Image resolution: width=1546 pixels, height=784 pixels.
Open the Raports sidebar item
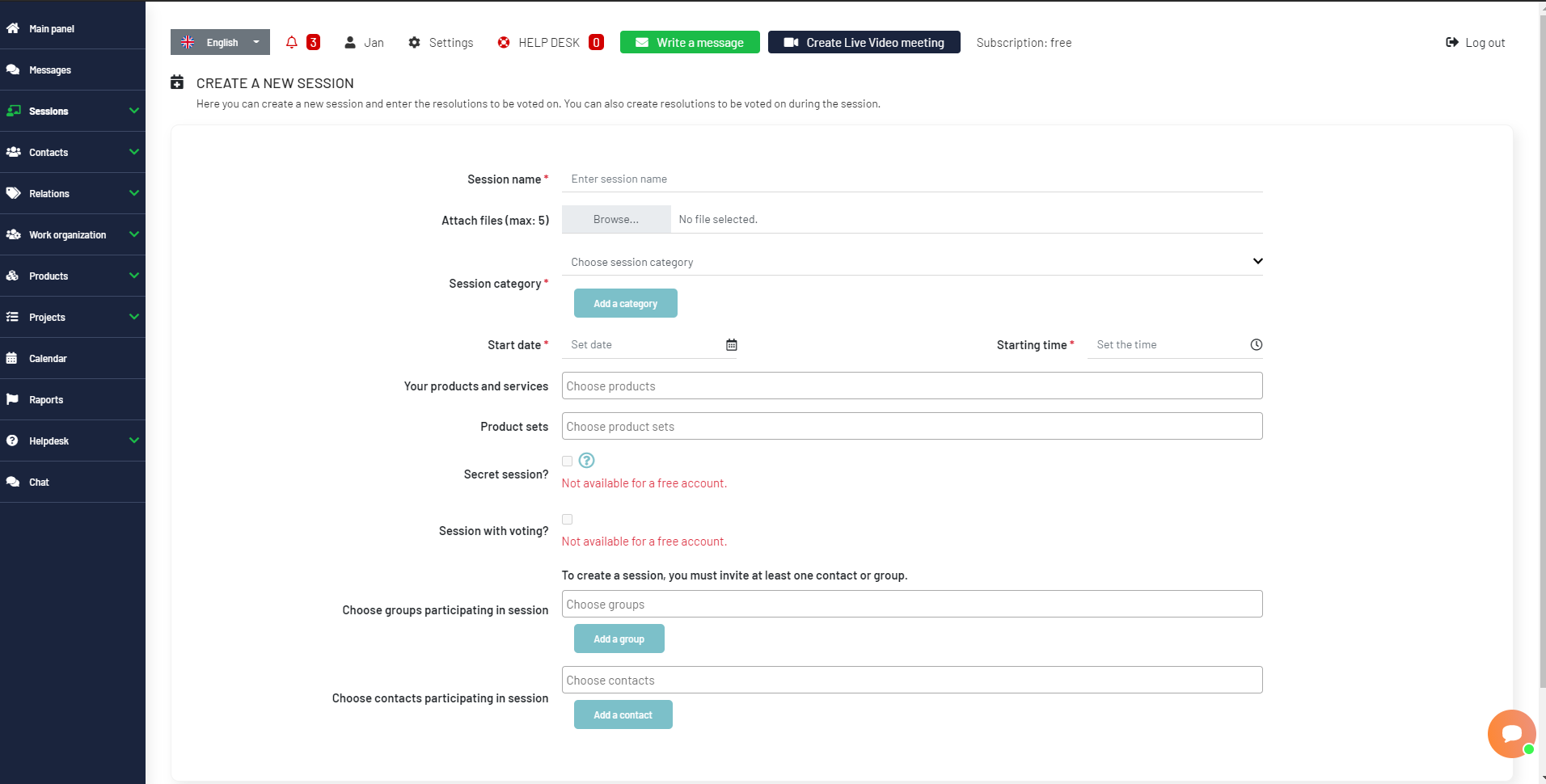pyautogui.click(x=47, y=399)
